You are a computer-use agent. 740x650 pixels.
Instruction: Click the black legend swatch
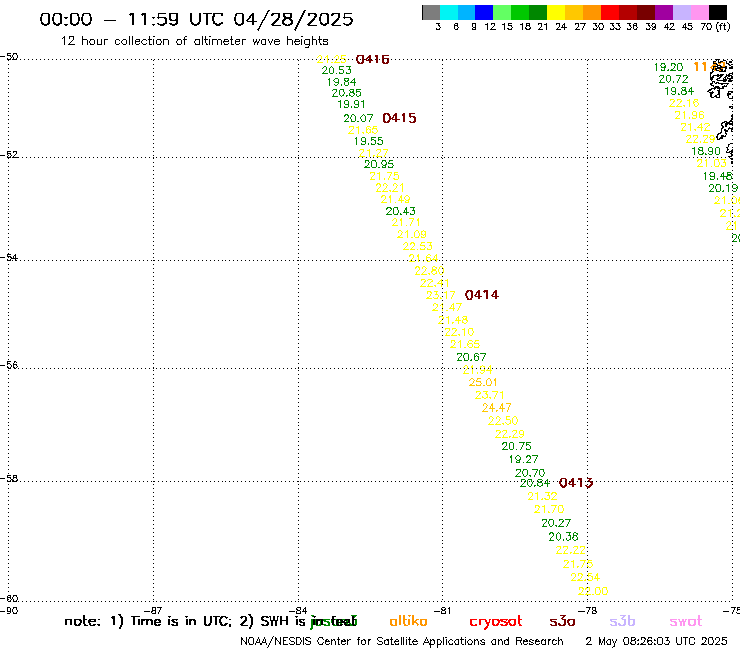tap(718, 12)
